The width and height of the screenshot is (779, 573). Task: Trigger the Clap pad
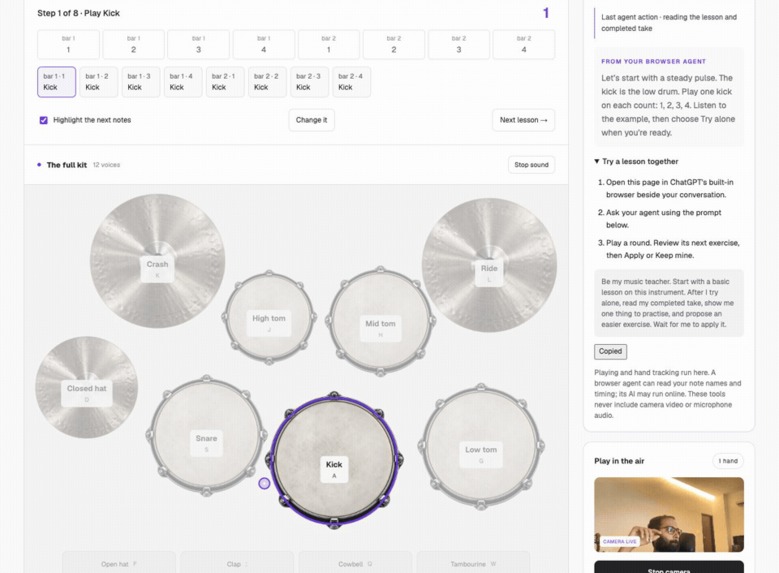237,564
